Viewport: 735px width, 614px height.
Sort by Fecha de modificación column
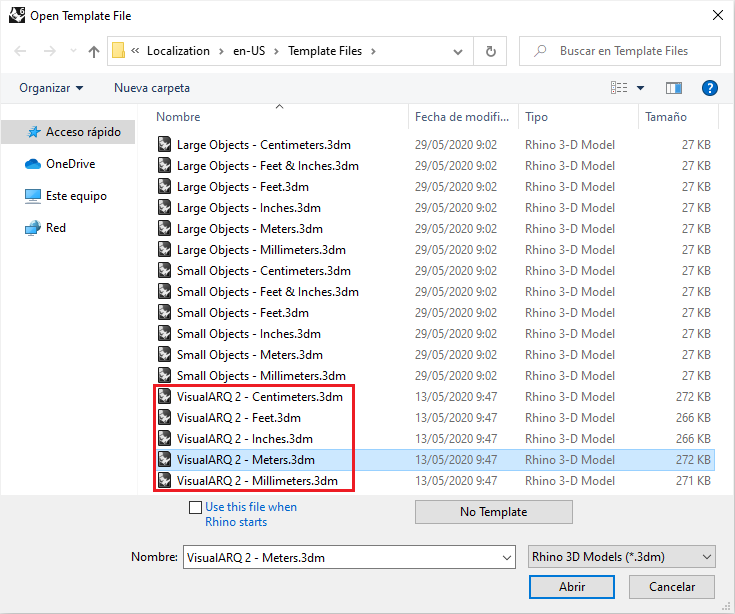click(462, 117)
